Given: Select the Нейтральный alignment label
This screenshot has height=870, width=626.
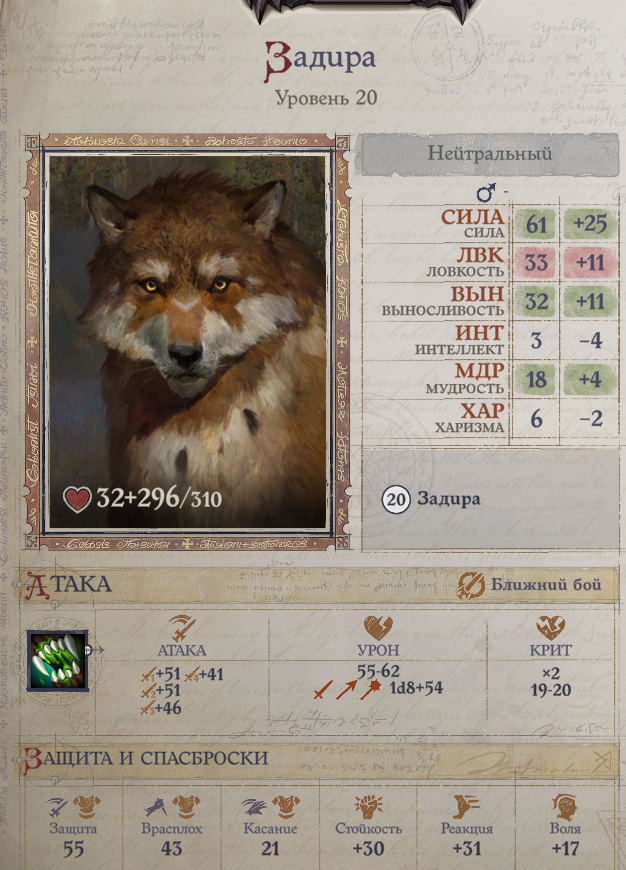Looking at the screenshot, I should pyautogui.click(x=489, y=154).
